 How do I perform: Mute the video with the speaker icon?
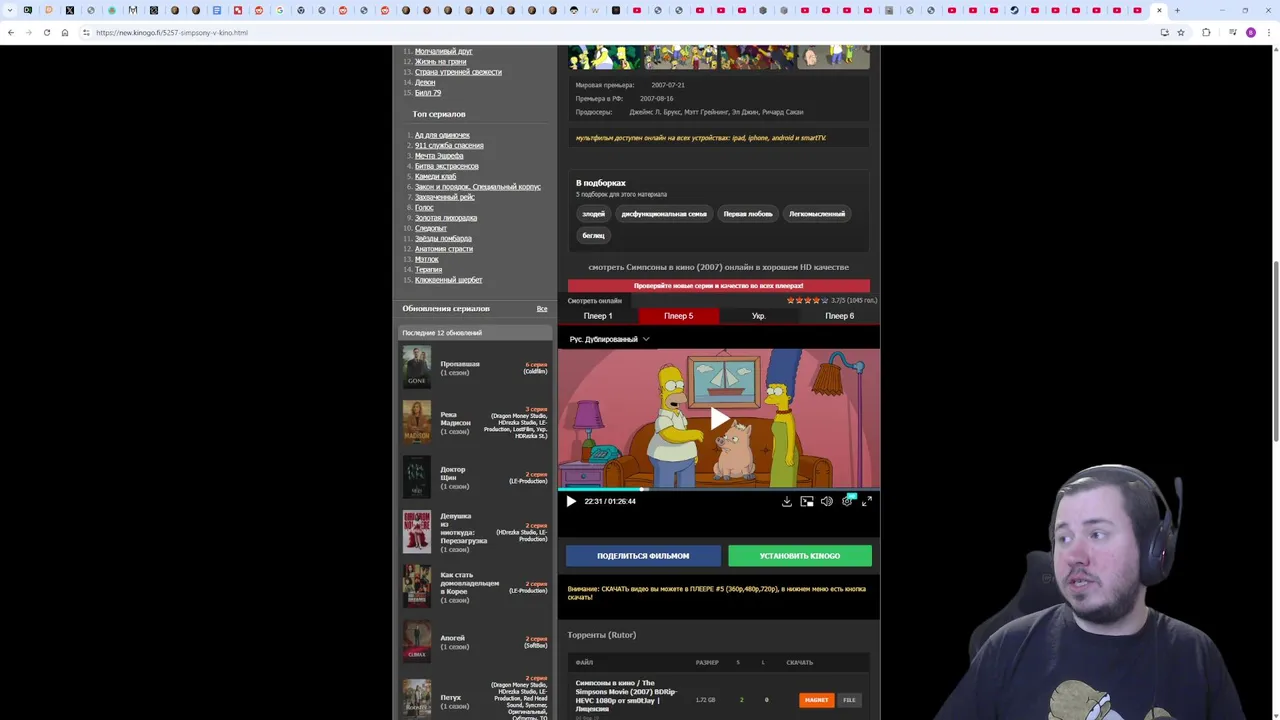pos(827,501)
